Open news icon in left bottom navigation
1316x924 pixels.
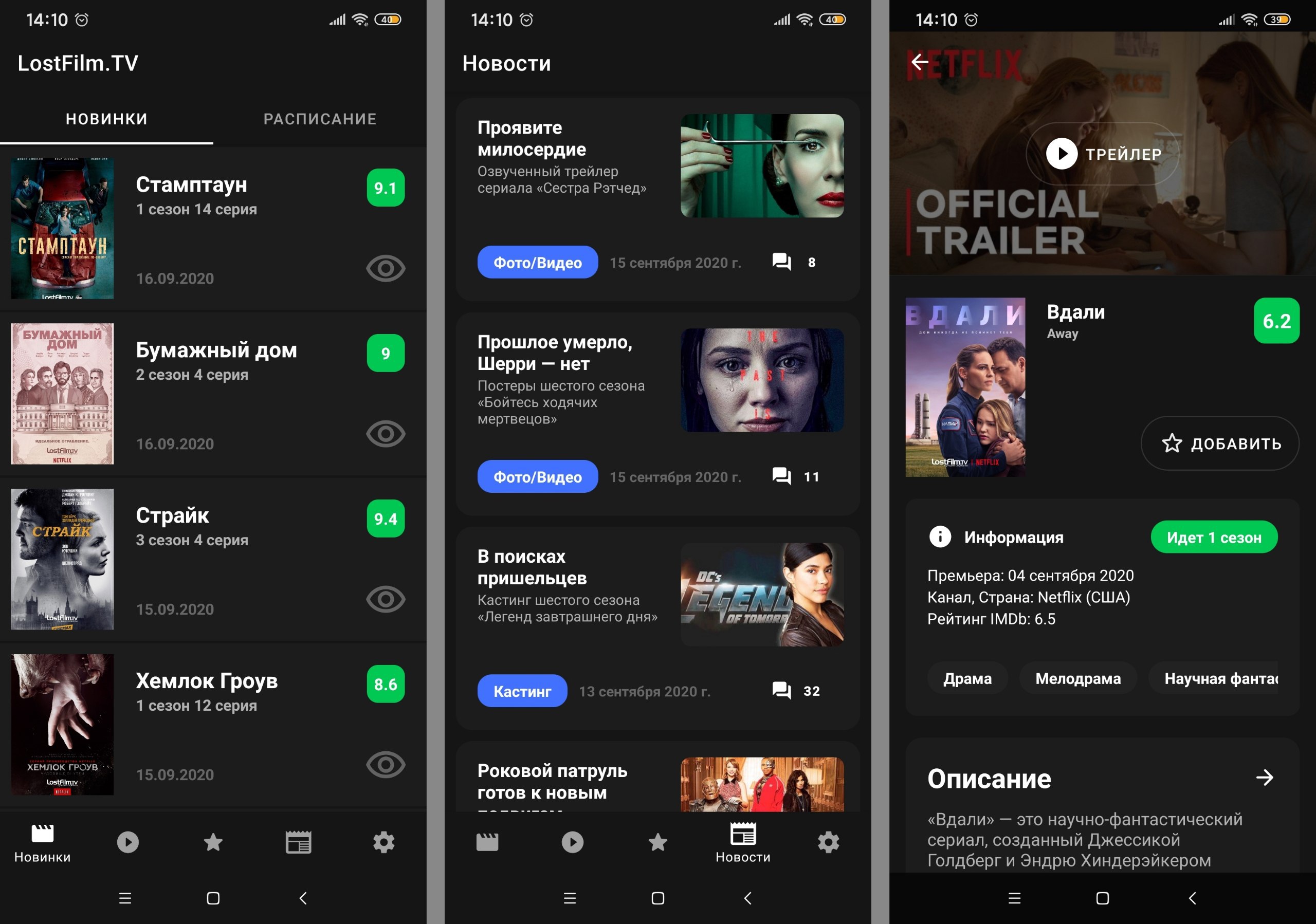[x=298, y=842]
